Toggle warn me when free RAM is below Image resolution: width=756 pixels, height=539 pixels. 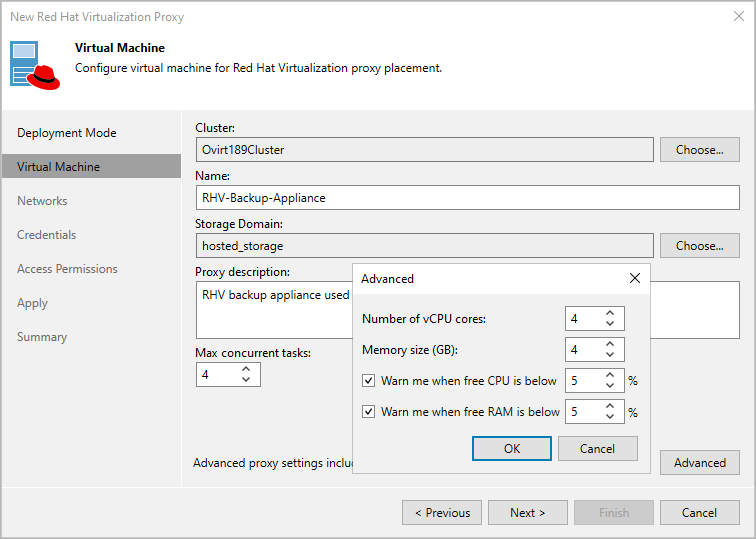click(x=368, y=412)
